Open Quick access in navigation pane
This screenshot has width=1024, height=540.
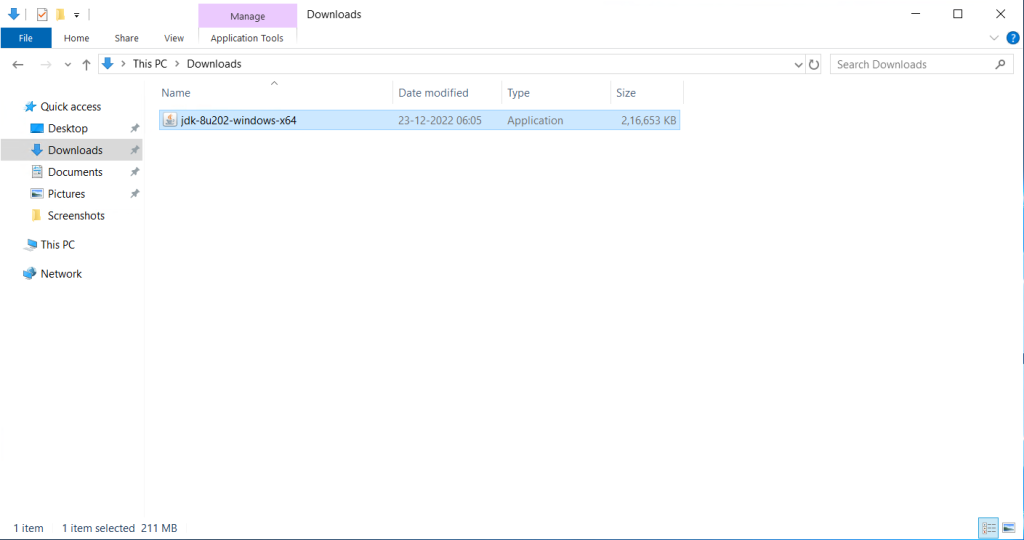pyautogui.click(x=71, y=106)
